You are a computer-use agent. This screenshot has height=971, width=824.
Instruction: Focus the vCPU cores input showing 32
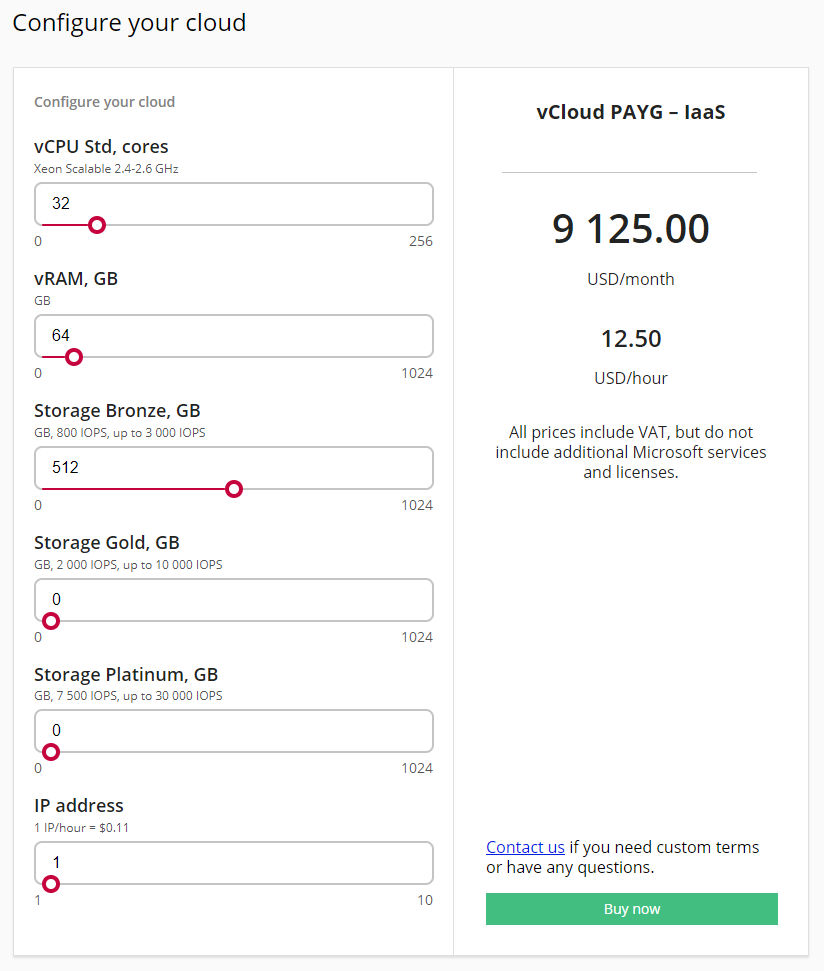(x=233, y=204)
